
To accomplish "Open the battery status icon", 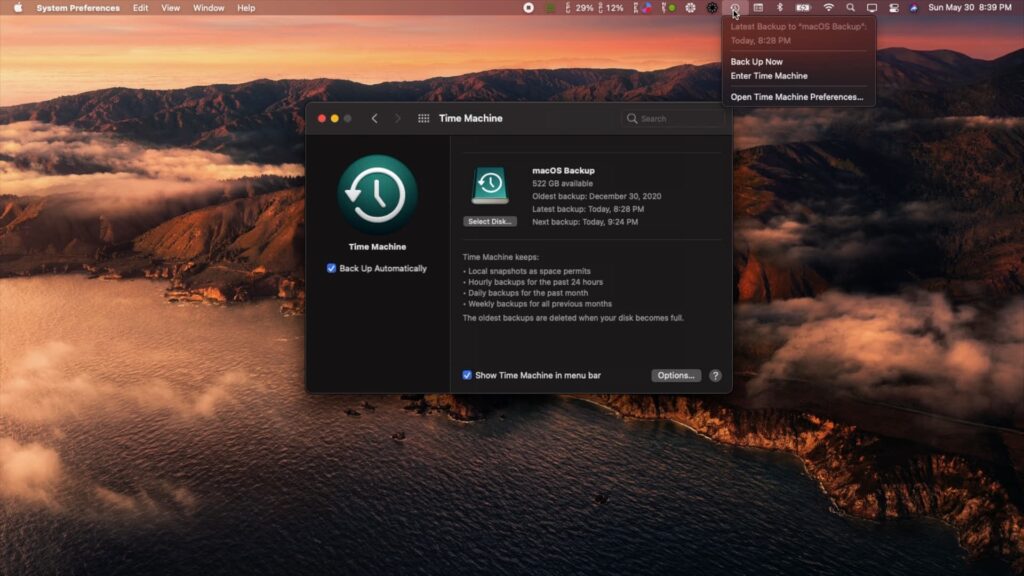I will 803,8.
